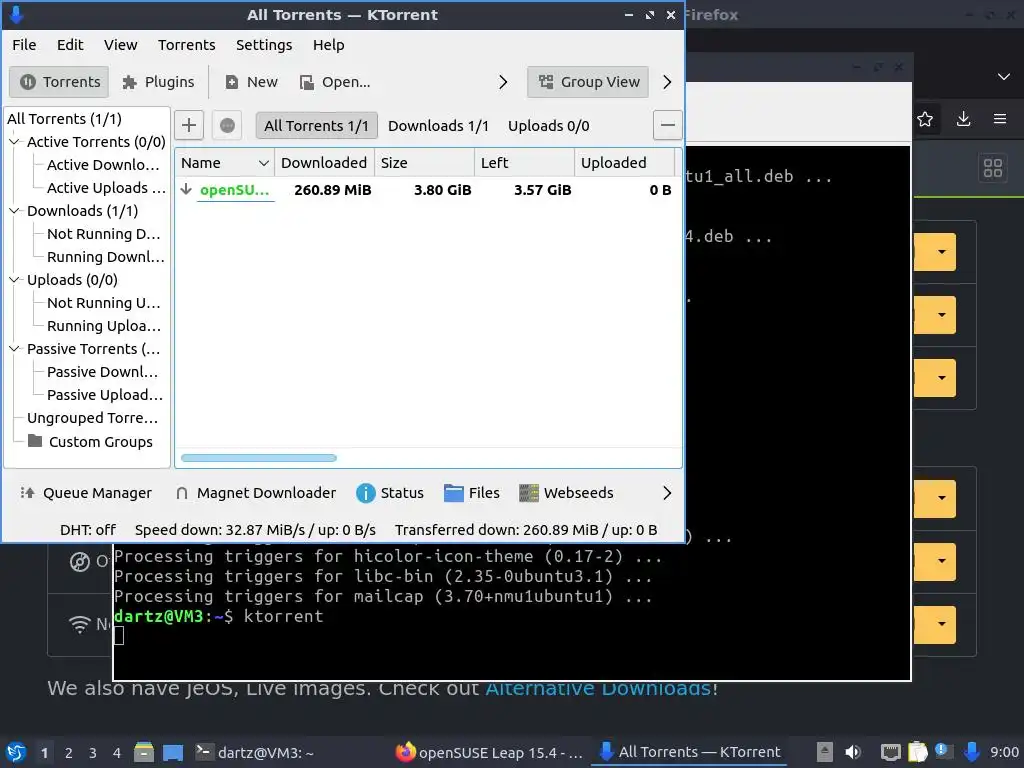1024x768 pixels.
Task: Collapse the Active Torrents (0/0) tree node
Action: point(14,142)
